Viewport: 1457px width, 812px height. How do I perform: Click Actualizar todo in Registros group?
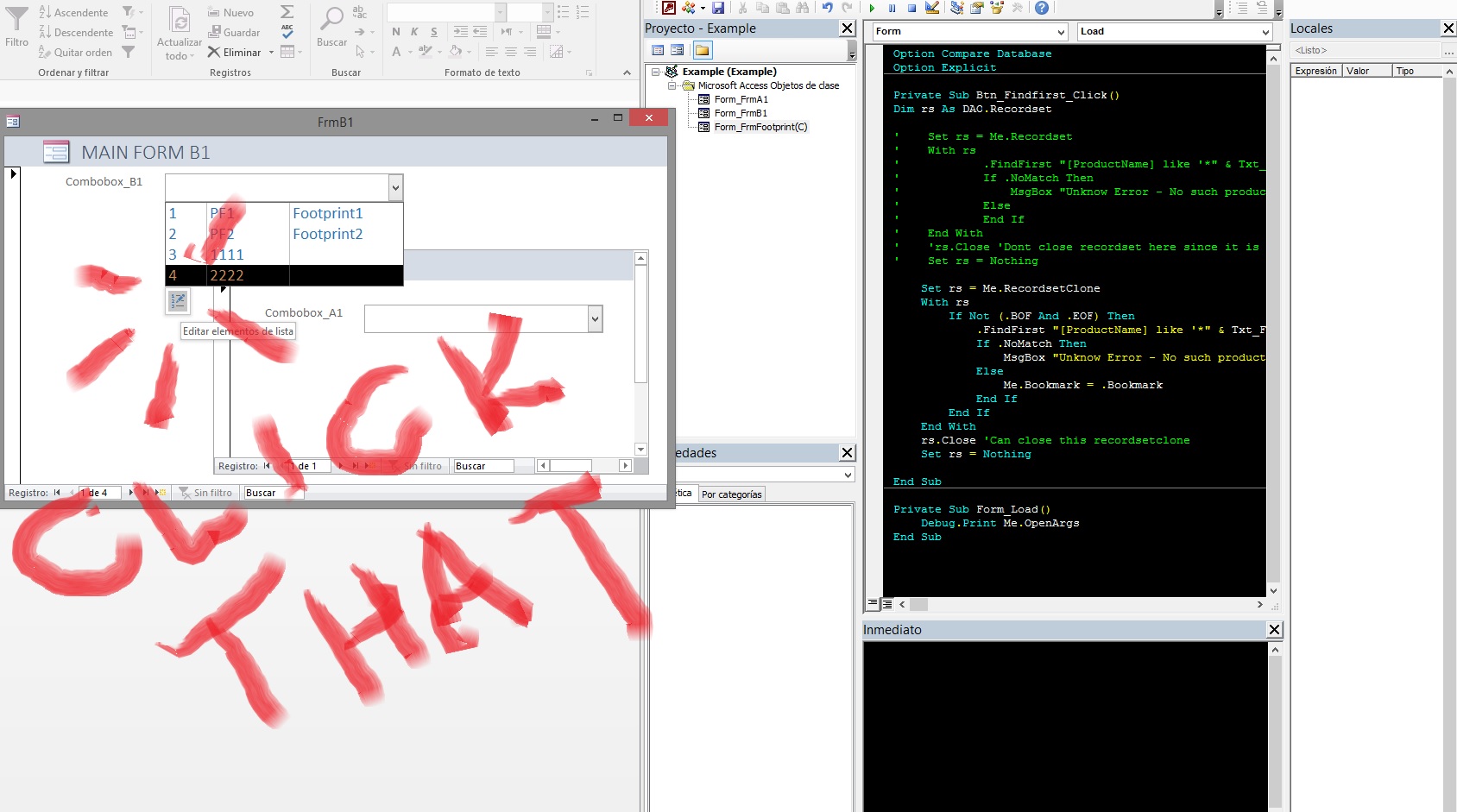(x=180, y=33)
